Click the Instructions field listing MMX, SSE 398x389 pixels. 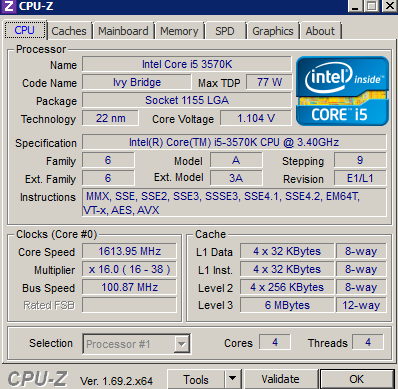tap(234, 203)
